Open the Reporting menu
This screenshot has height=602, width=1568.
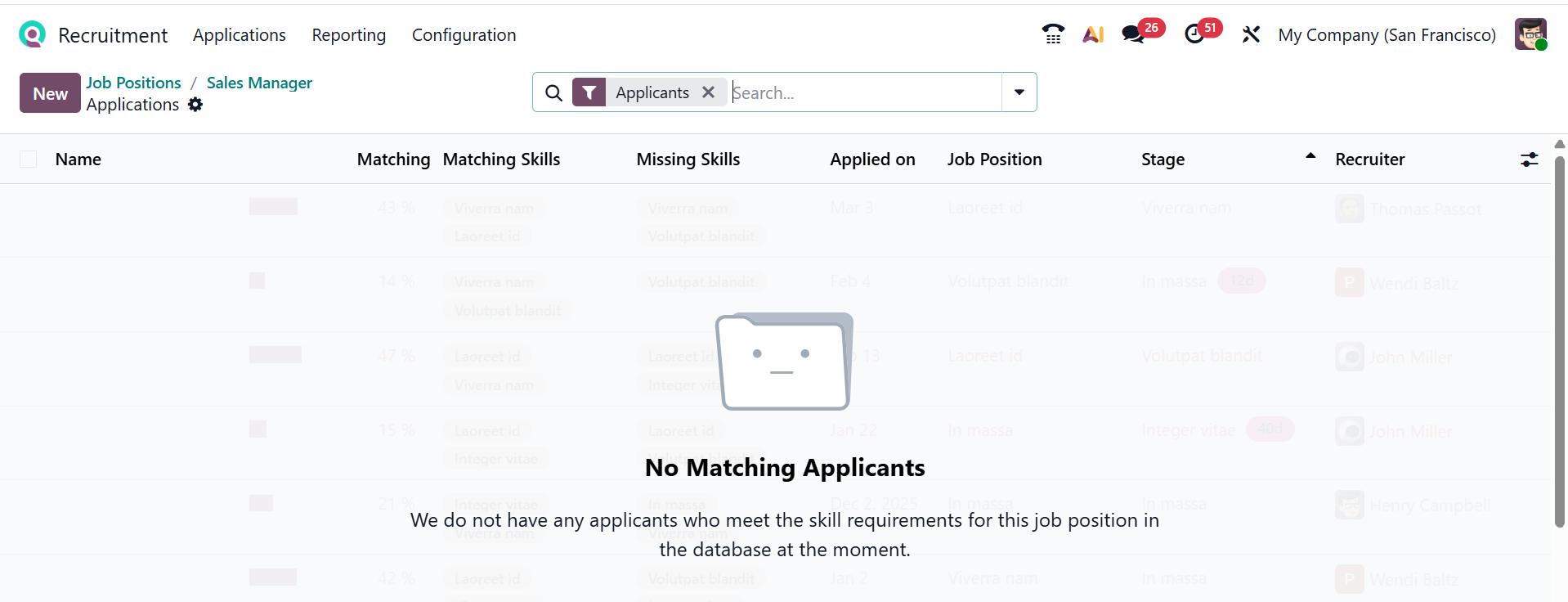pos(348,35)
